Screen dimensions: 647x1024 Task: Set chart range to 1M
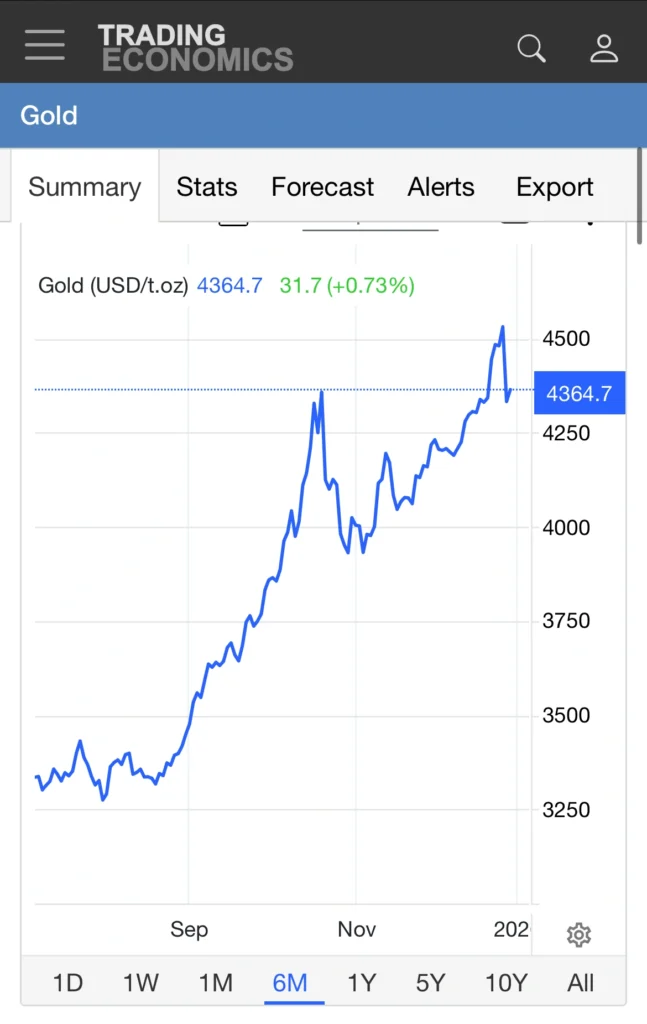[x=216, y=983]
